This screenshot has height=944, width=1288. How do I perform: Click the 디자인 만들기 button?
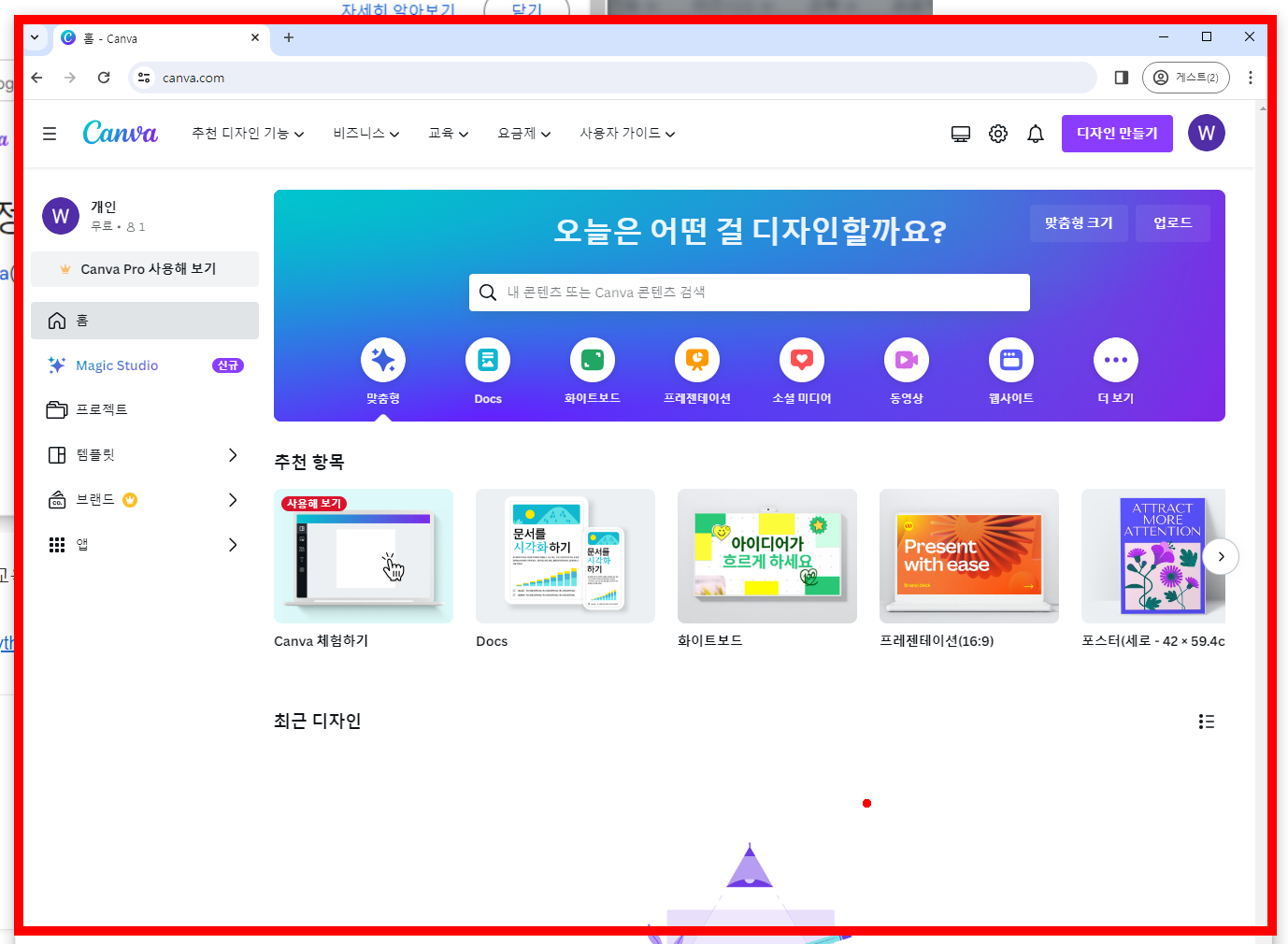coord(1117,134)
